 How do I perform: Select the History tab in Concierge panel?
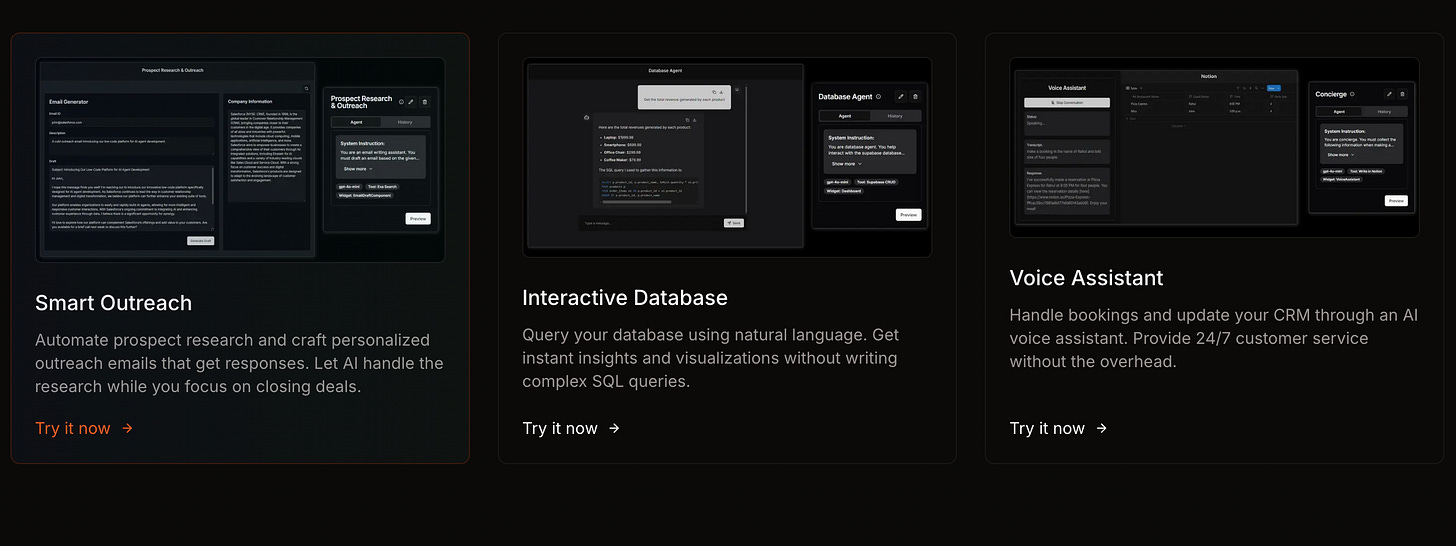pos(1384,111)
